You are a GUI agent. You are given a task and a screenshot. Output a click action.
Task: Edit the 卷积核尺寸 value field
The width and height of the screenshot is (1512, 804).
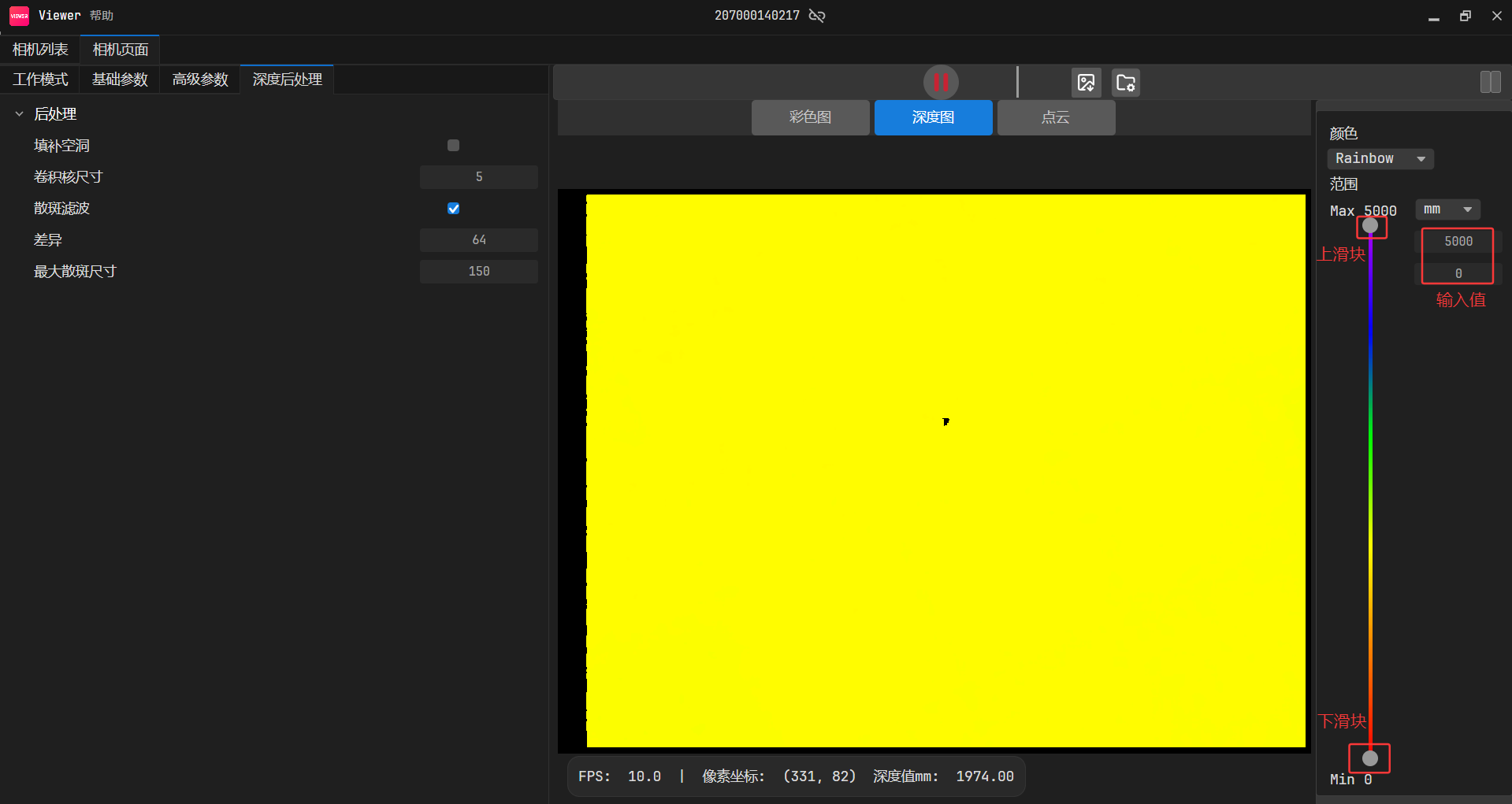click(479, 176)
